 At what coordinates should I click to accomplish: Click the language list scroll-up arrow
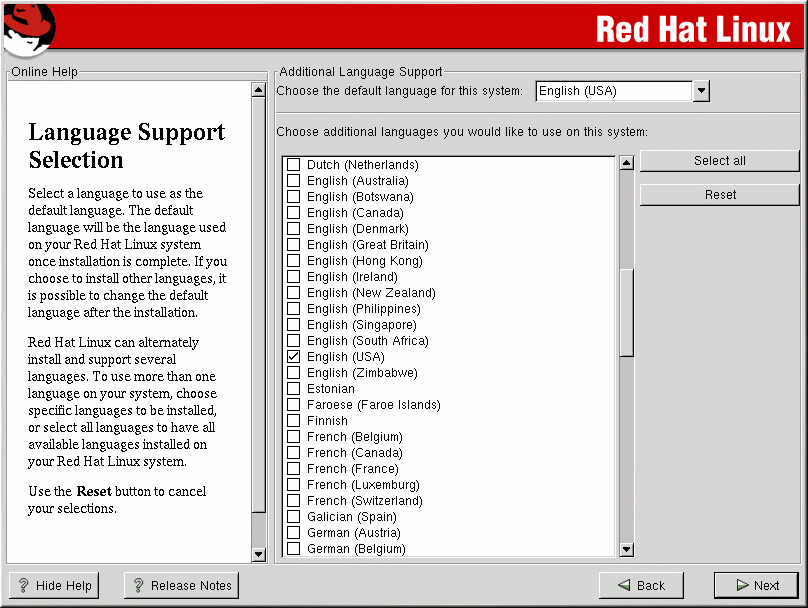tap(627, 163)
